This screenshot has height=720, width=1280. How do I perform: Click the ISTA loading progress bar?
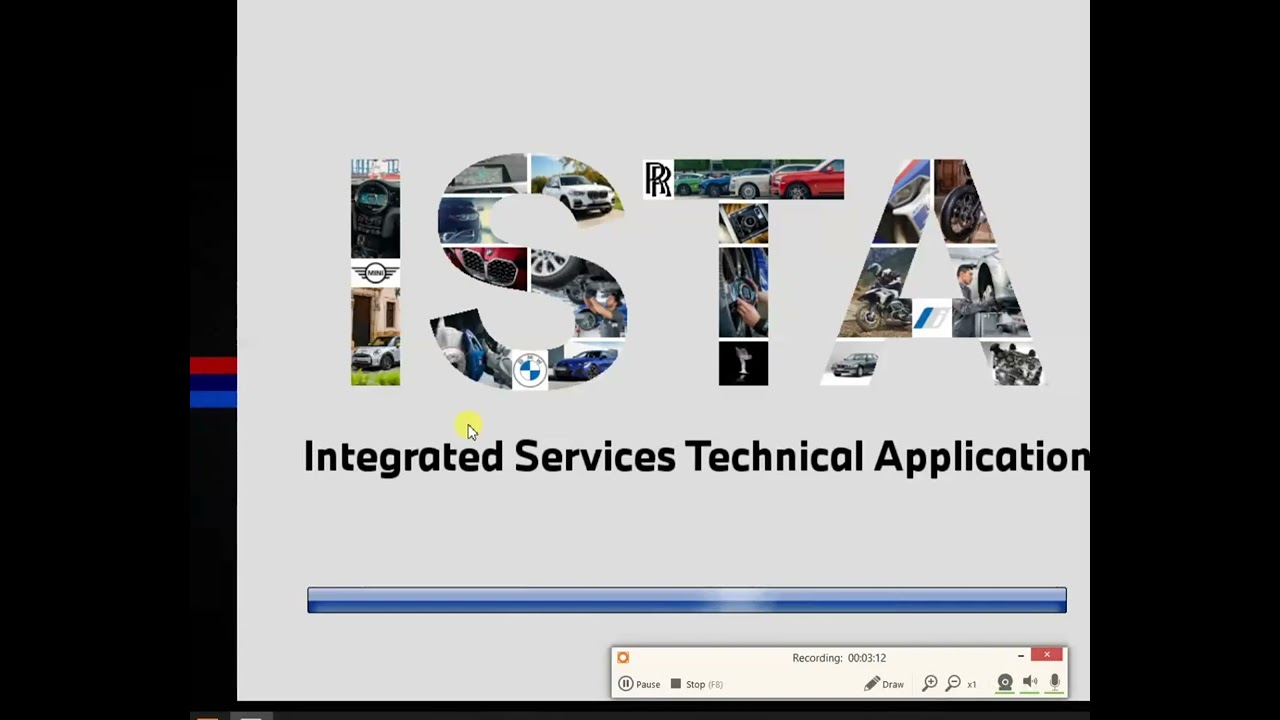click(687, 600)
